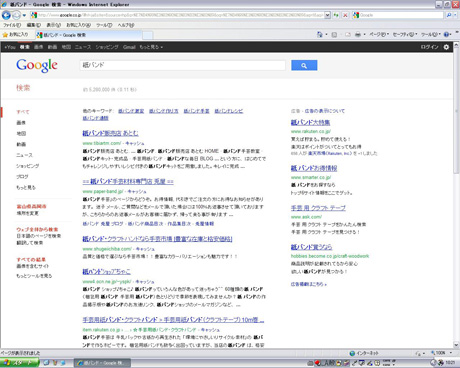Screen dimensions: 460x368
Task: Open the zoom level 100% dropdown
Action: click(x=442, y=353)
